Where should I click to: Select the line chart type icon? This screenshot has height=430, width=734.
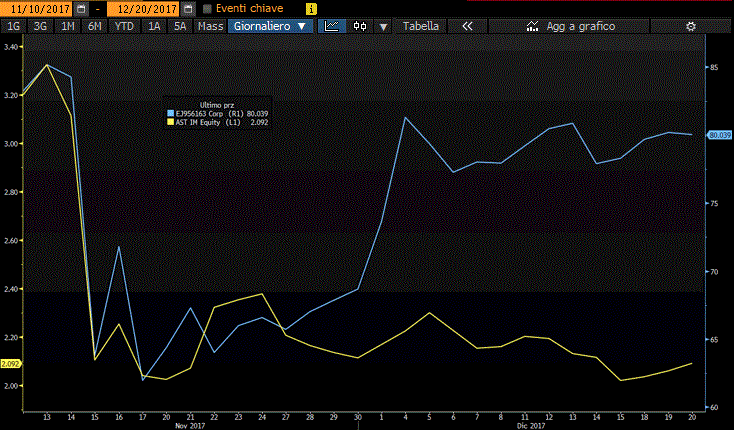click(x=331, y=26)
